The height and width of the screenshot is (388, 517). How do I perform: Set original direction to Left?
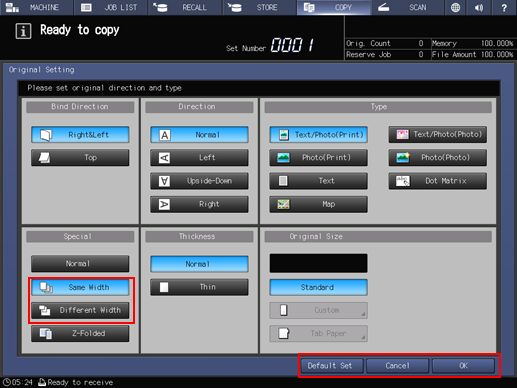click(x=199, y=158)
